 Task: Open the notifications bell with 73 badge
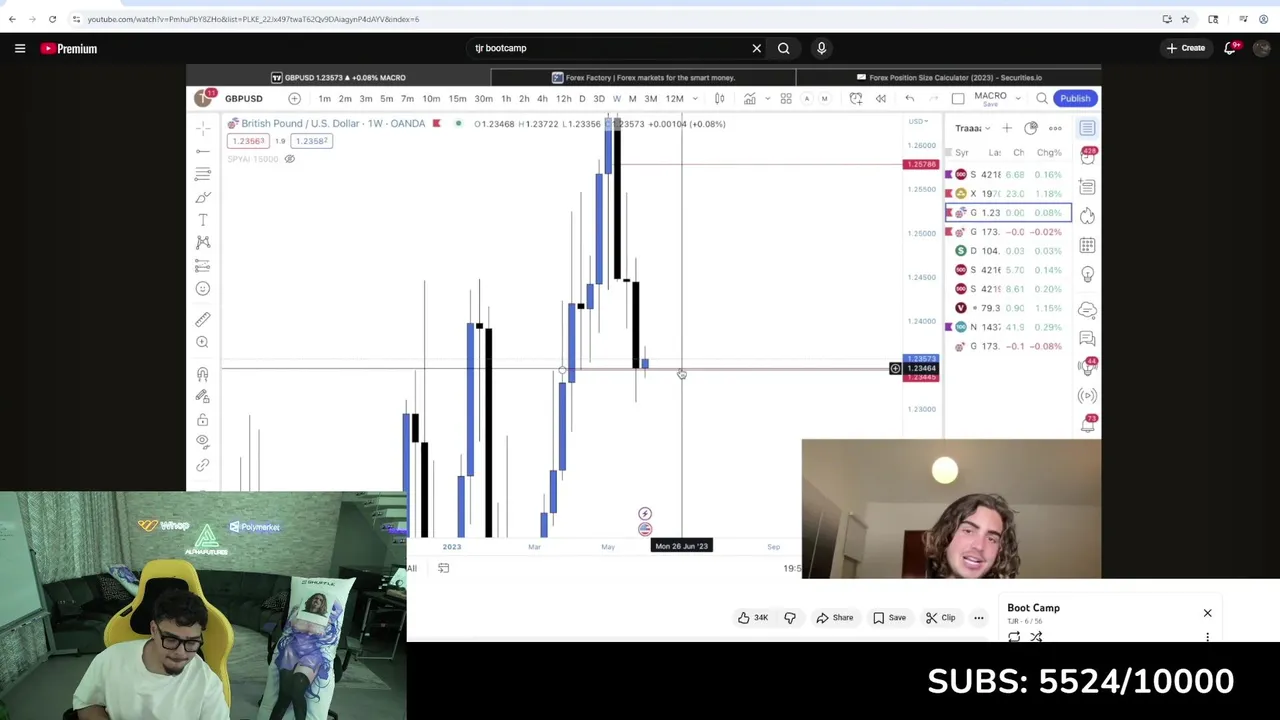(x=1088, y=424)
